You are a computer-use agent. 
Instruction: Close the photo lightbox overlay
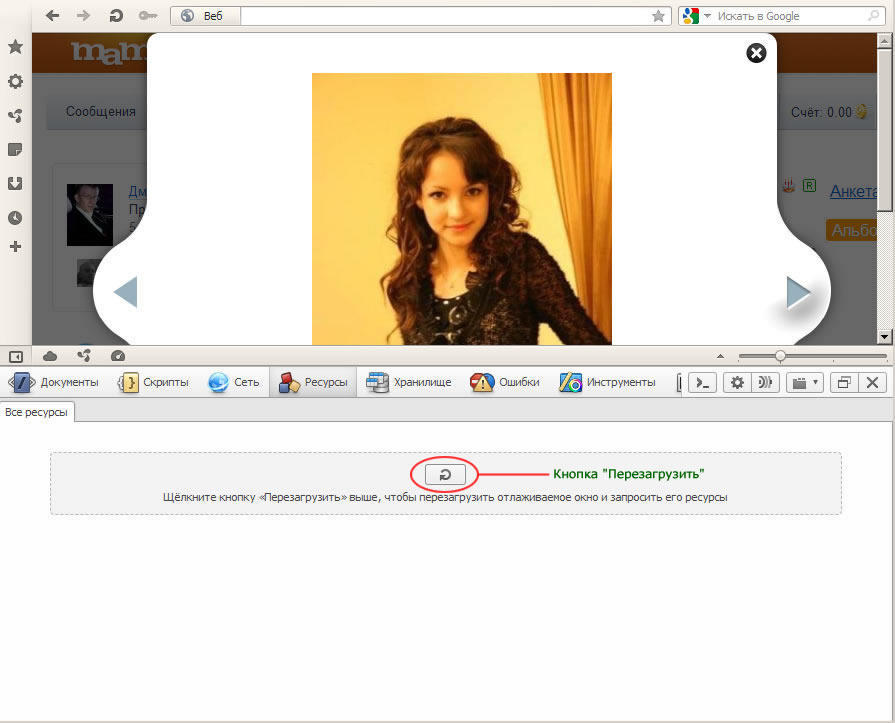(x=757, y=53)
